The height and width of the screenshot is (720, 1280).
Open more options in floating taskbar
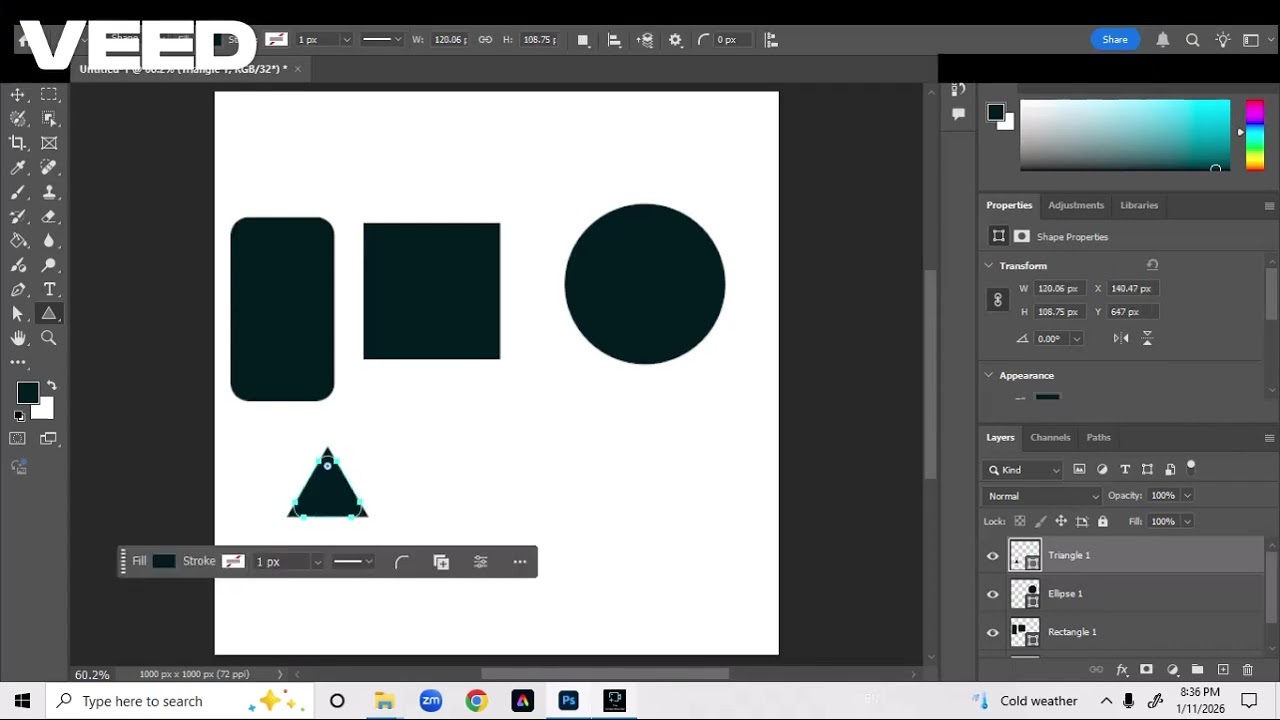click(x=520, y=562)
